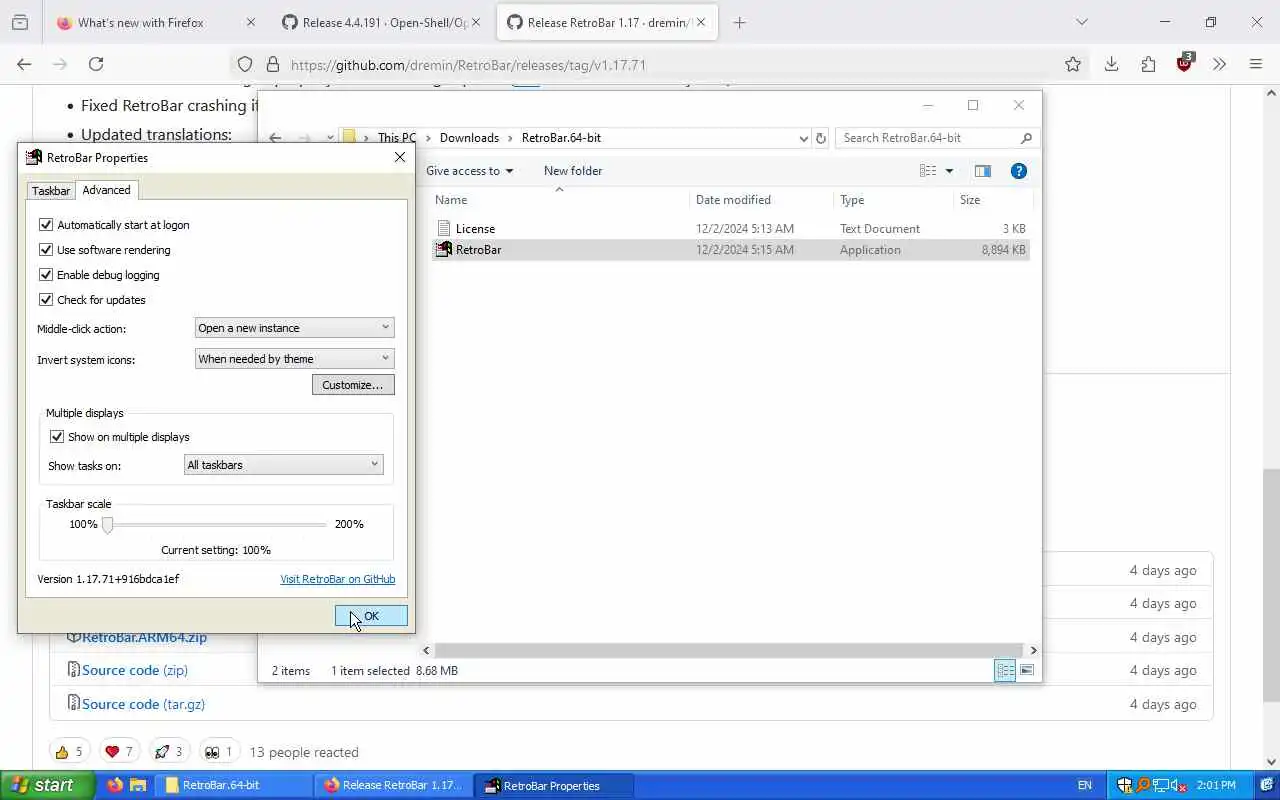Open Firefox hamburger application menu
This screenshot has width=1280, height=800.
1256,65
